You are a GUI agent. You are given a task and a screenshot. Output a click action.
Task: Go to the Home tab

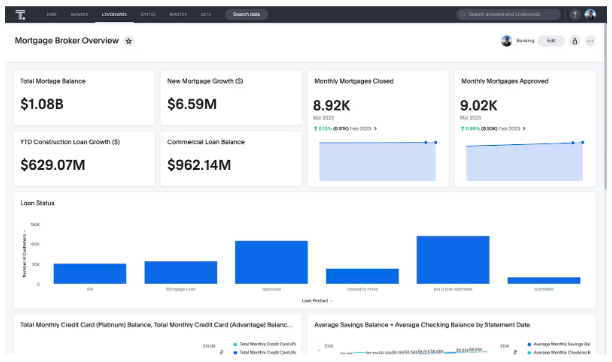pyautogui.click(x=52, y=14)
